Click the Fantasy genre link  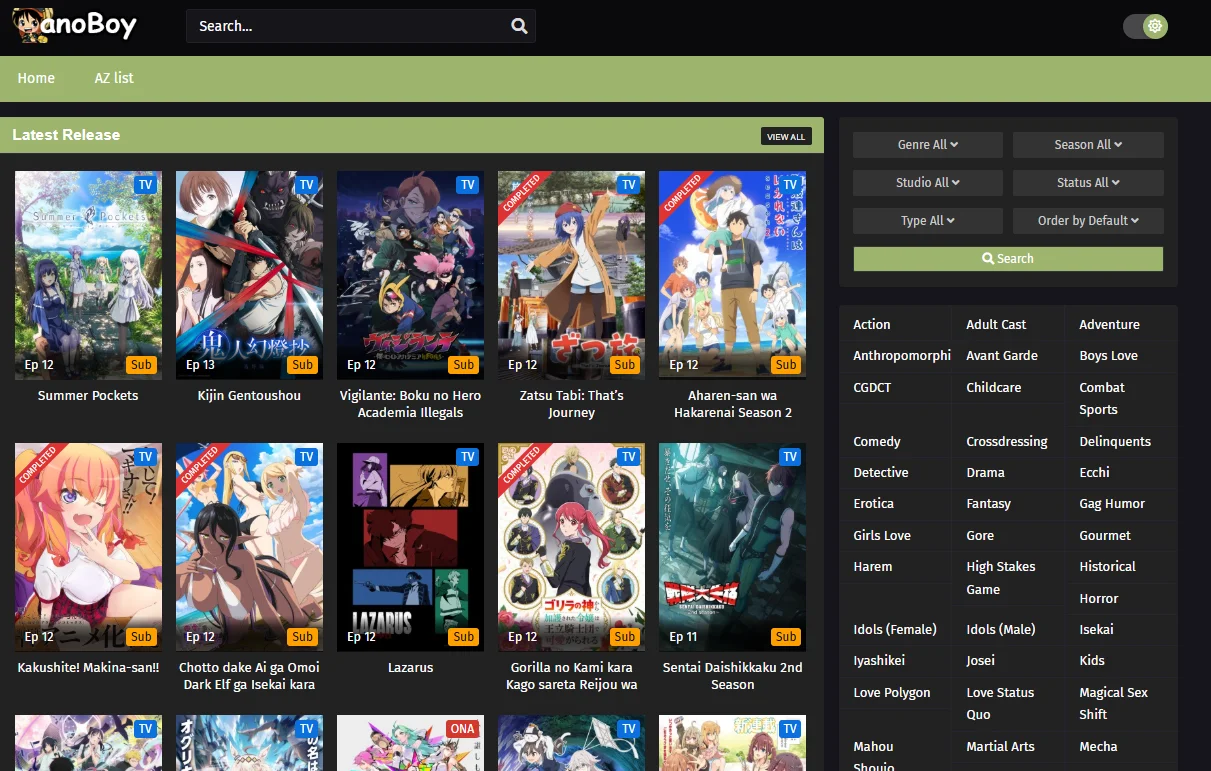coord(988,504)
